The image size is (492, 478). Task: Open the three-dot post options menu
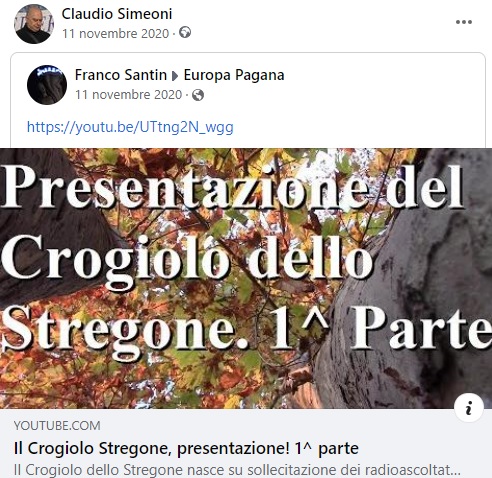pyautogui.click(x=464, y=22)
